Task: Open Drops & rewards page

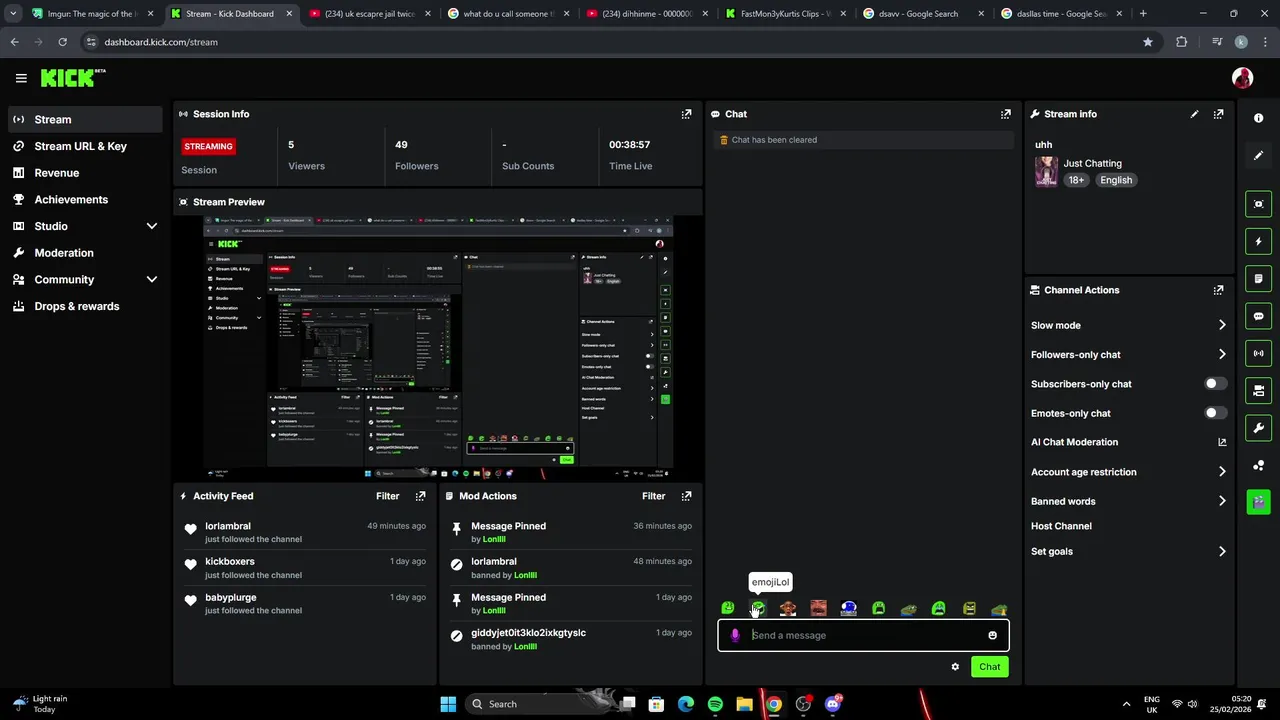Action: click(x=85, y=306)
